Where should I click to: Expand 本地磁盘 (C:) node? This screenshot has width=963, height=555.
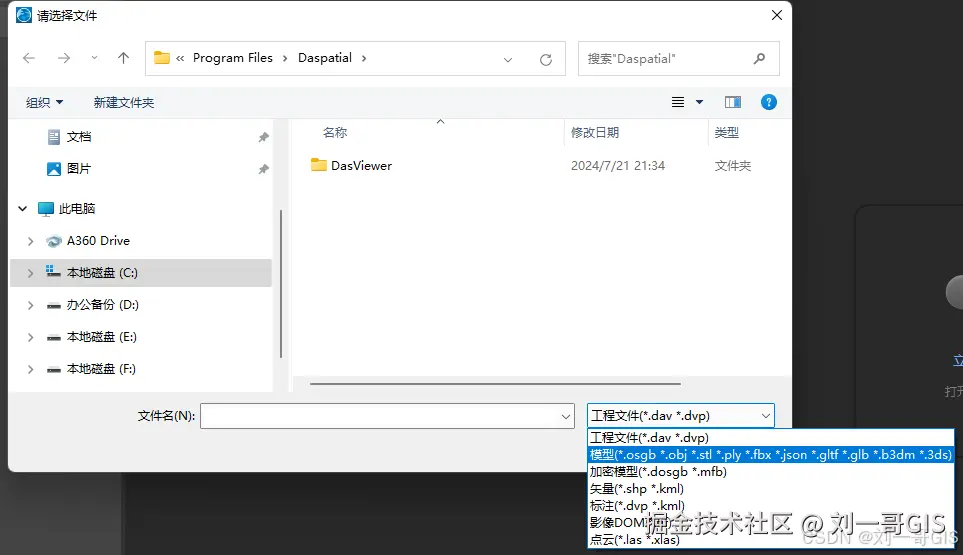point(30,273)
